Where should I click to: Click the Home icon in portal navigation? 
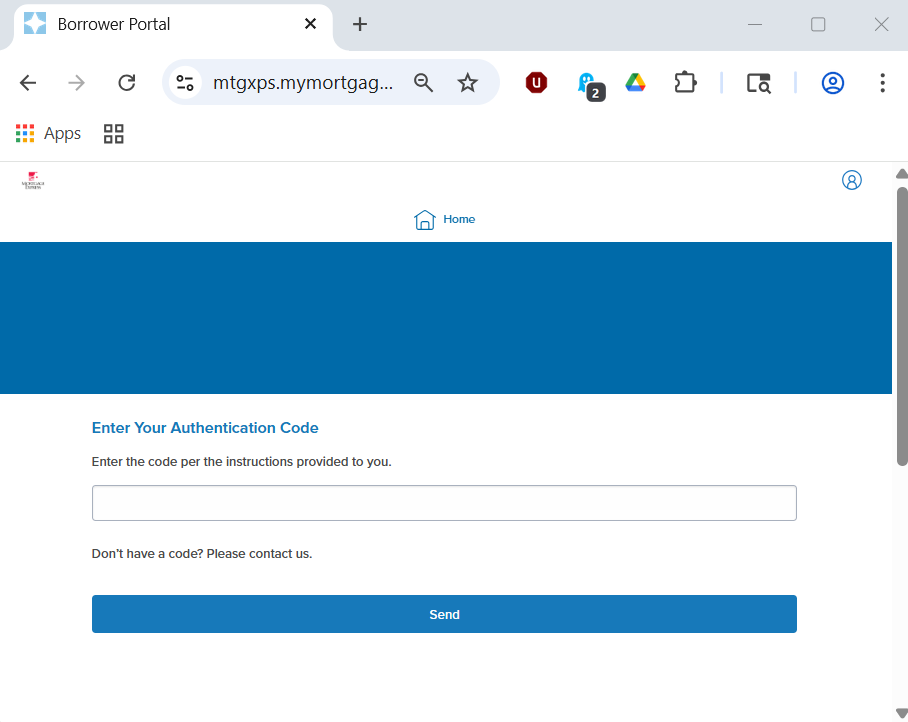425,220
